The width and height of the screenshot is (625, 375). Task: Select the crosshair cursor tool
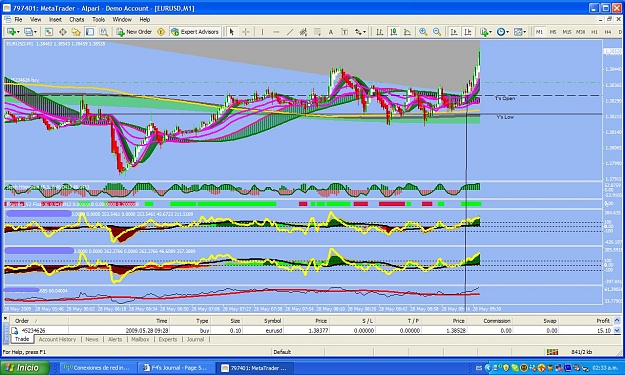pos(246,32)
